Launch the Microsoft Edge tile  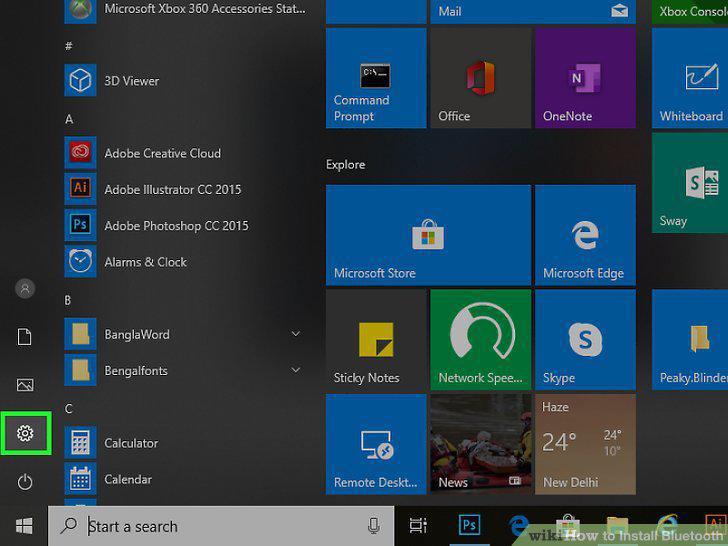(585, 235)
